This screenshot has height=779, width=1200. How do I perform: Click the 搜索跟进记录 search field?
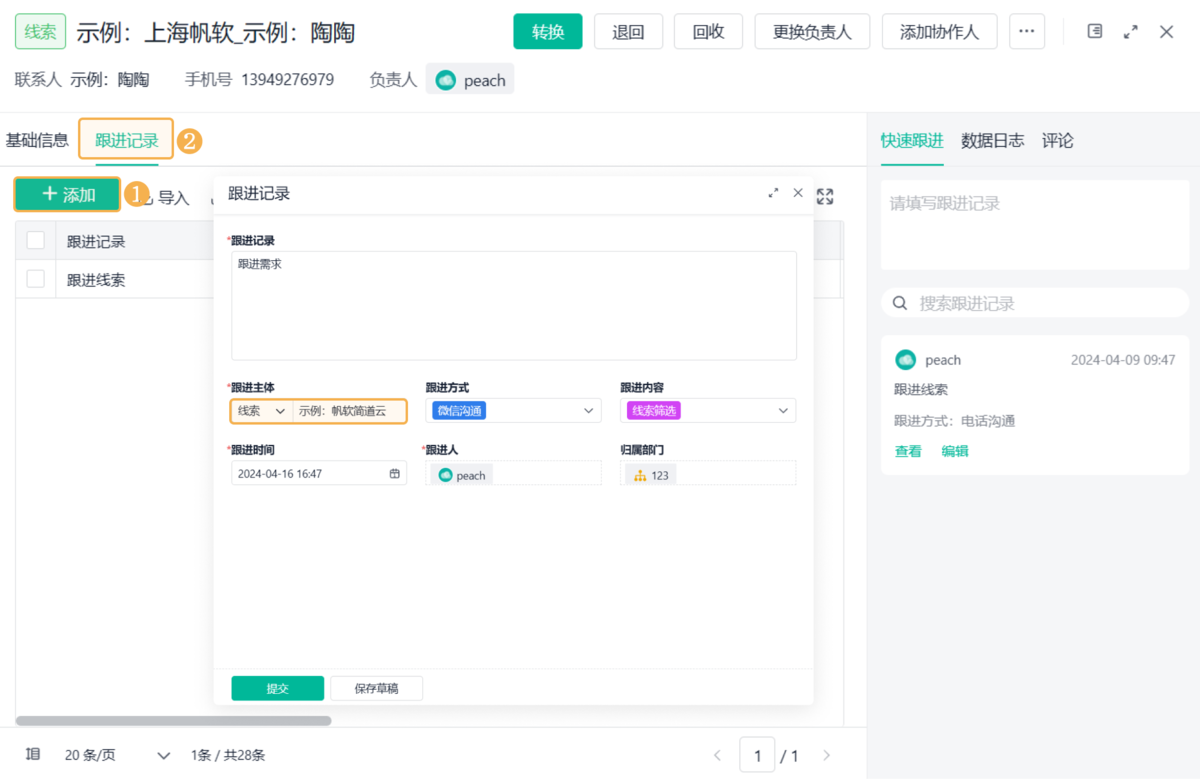tap(1035, 302)
